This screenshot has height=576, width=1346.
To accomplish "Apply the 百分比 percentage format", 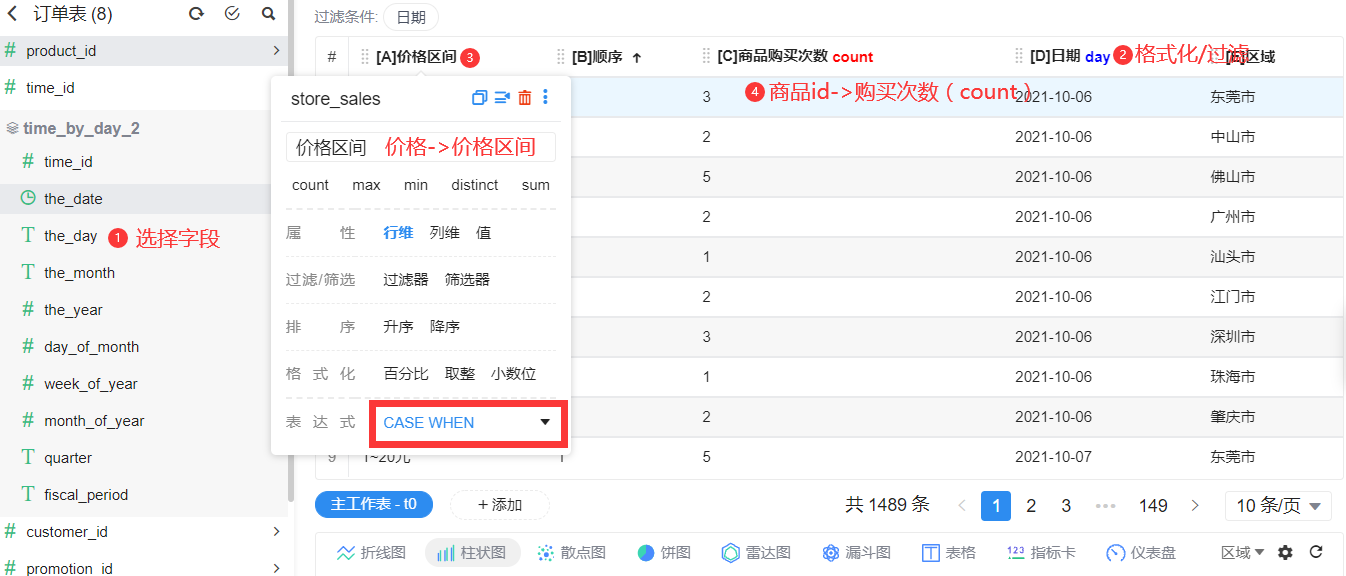I will click(x=406, y=373).
